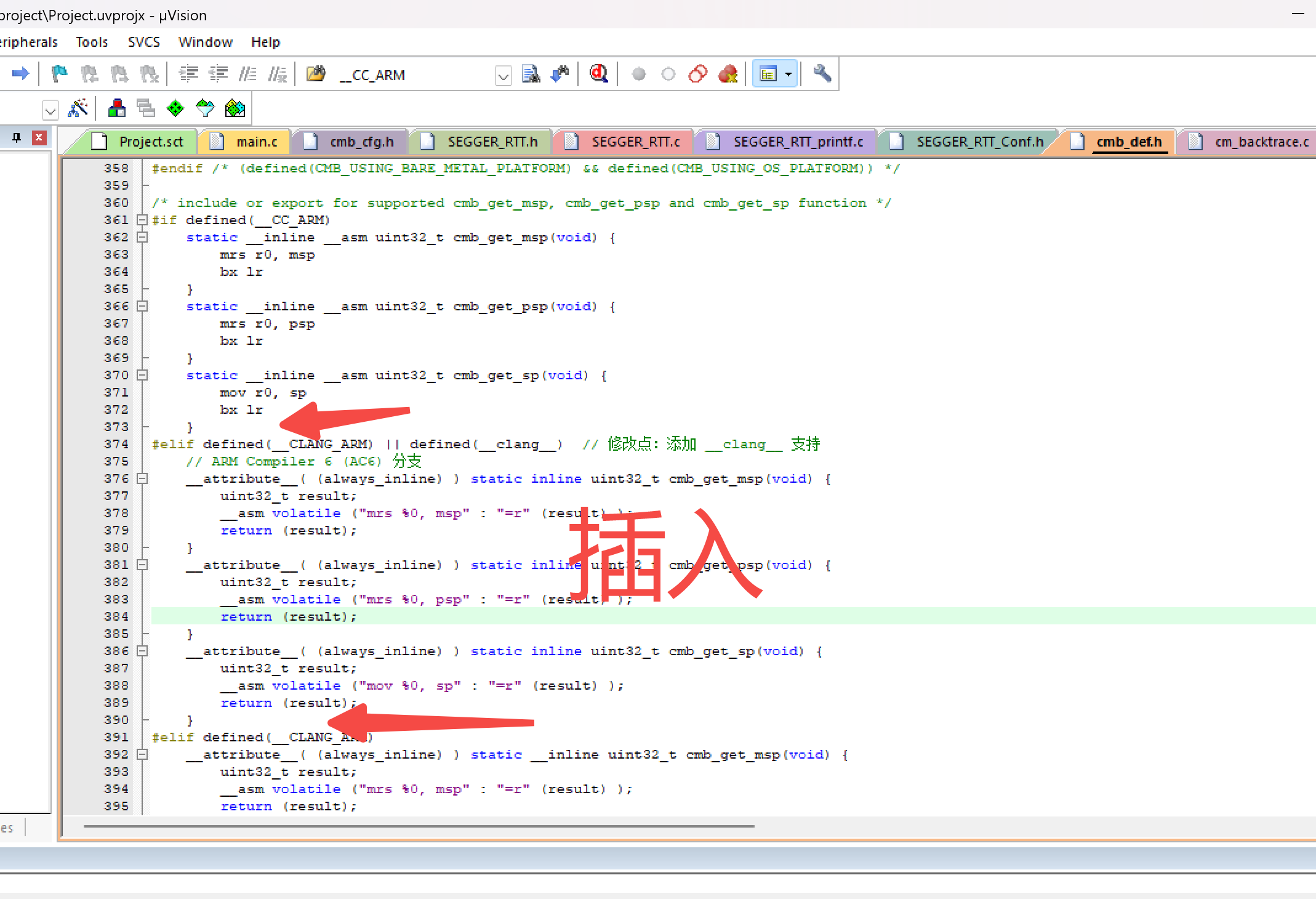1316x899 pixels.
Task: Start a debug session
Action: pos(598,74)
